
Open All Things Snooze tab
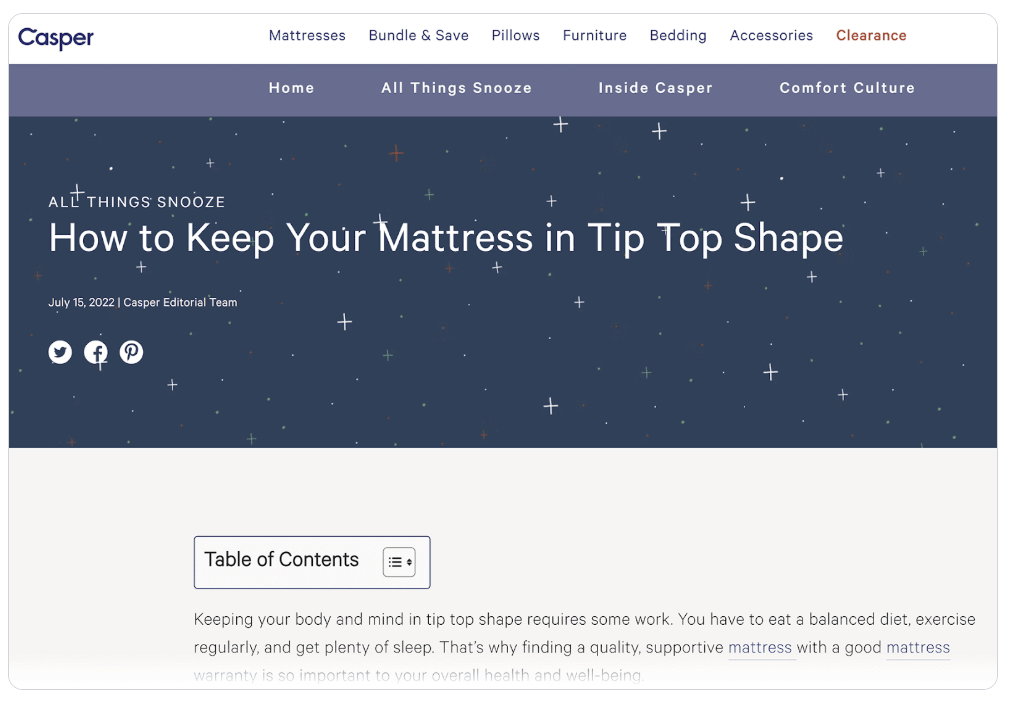click(456, 88)
